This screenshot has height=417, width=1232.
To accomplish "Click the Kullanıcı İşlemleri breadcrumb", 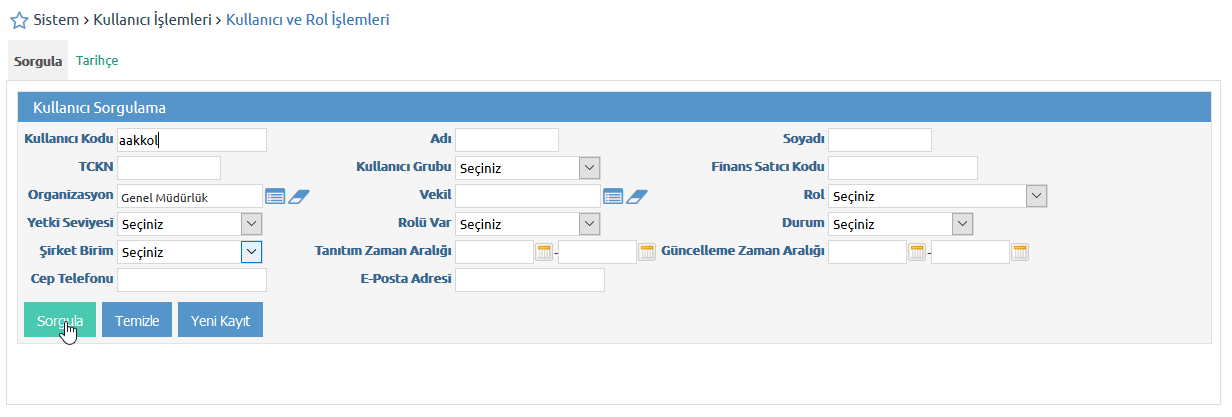I will coord(152,20).
